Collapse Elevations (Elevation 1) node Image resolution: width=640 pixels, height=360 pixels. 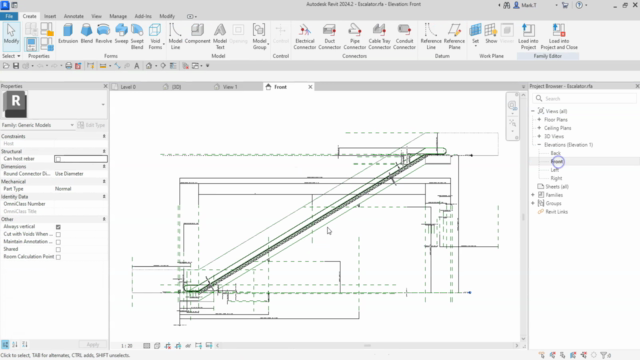pyautogui.click(x=539, y=144)
